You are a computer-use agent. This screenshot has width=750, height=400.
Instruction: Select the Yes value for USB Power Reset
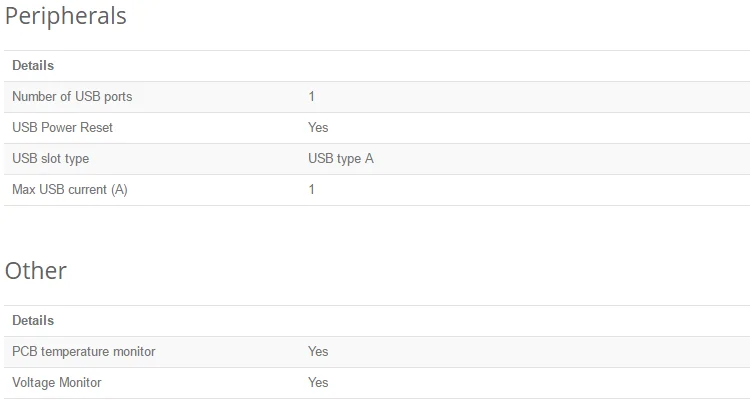[318, 128]
